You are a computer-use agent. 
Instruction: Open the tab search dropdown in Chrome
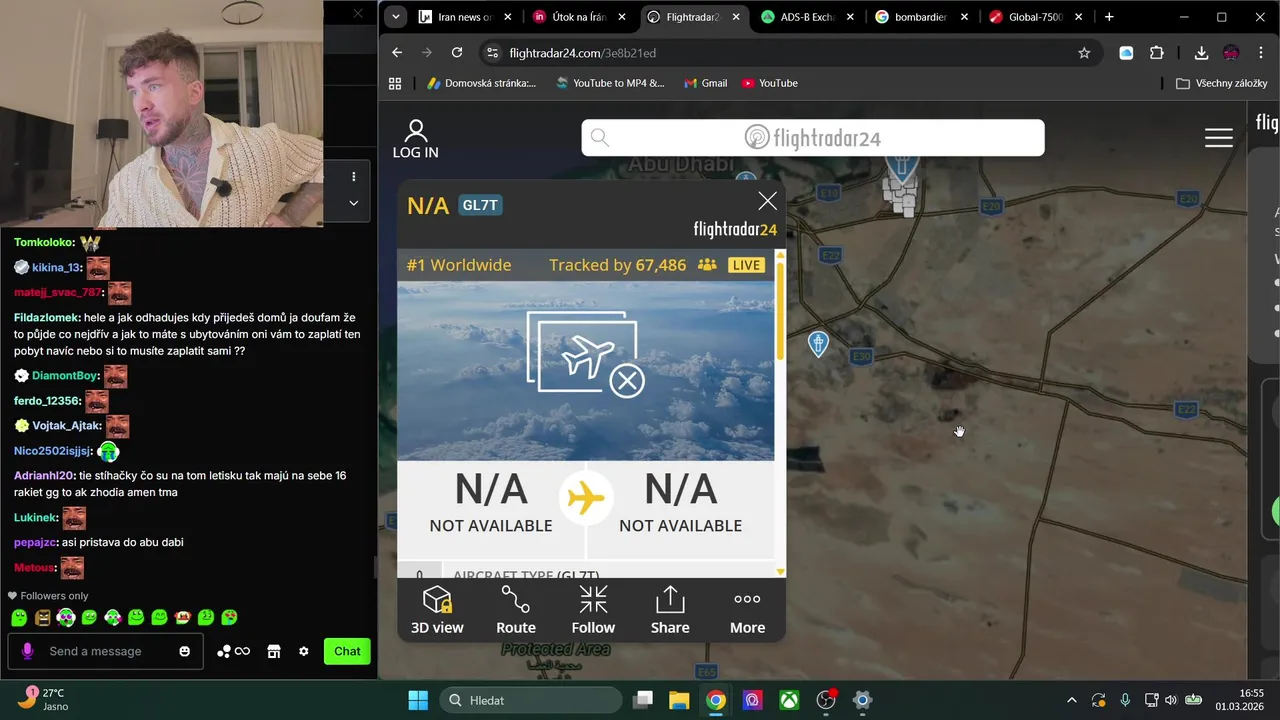click(396, 17)
